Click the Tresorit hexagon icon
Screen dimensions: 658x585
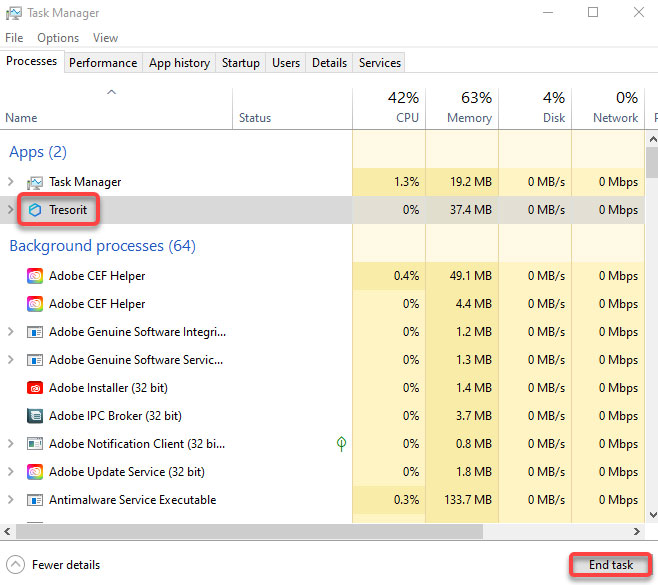[35, 210]
